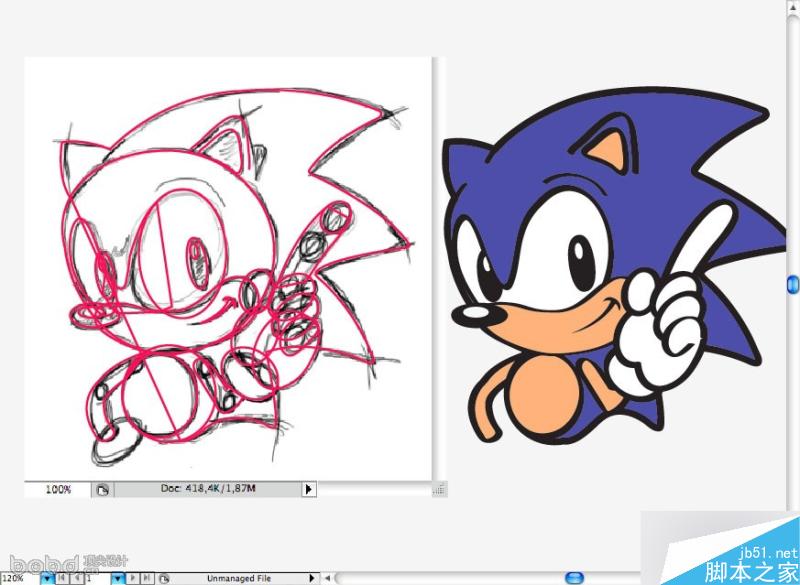Click the 120% zoom field
Image resolution: width=800 pixels, height=585 pixels.
click(20, 579)
